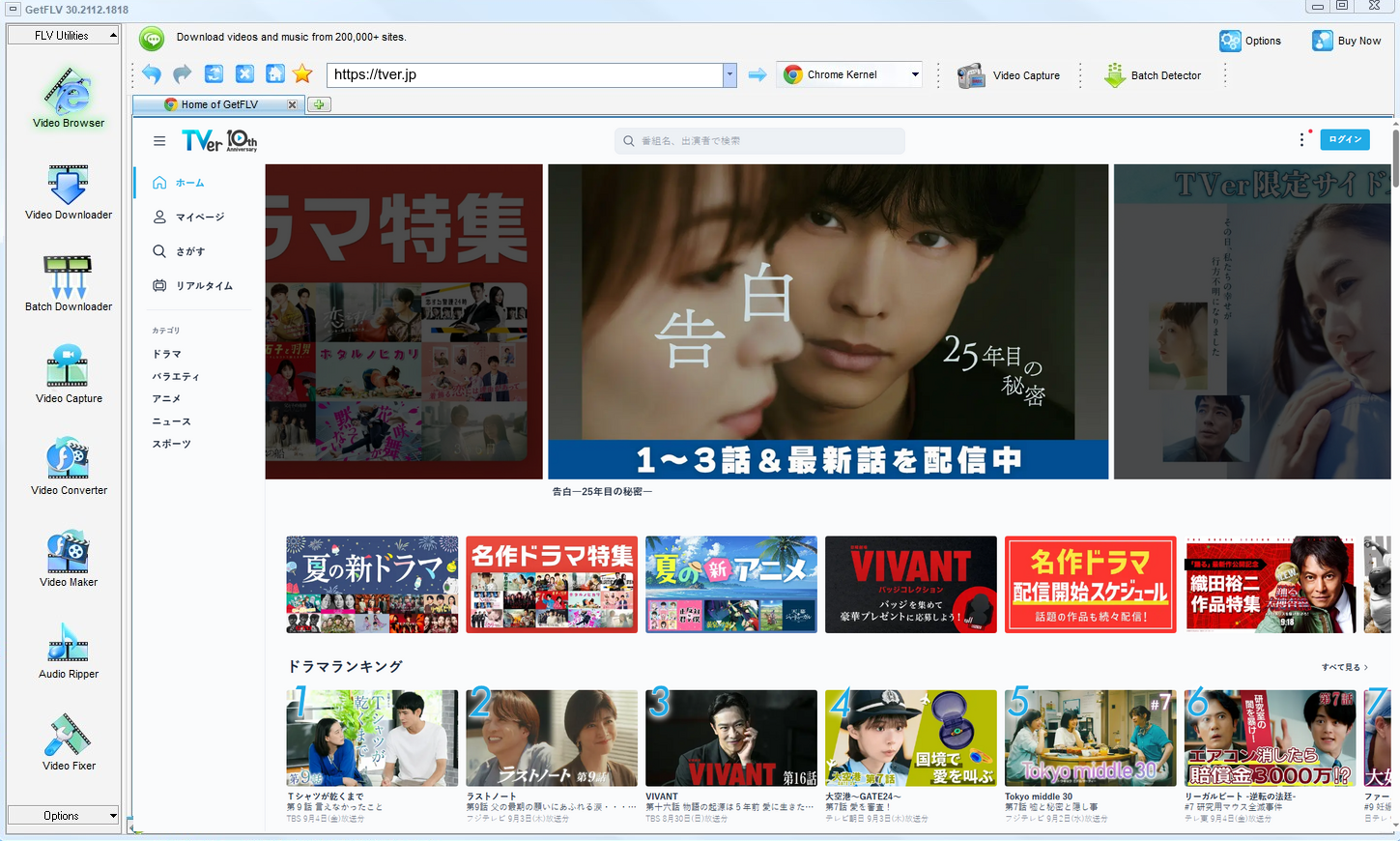
Task: Stop loading the page
Action: click(x=244, y=74)
